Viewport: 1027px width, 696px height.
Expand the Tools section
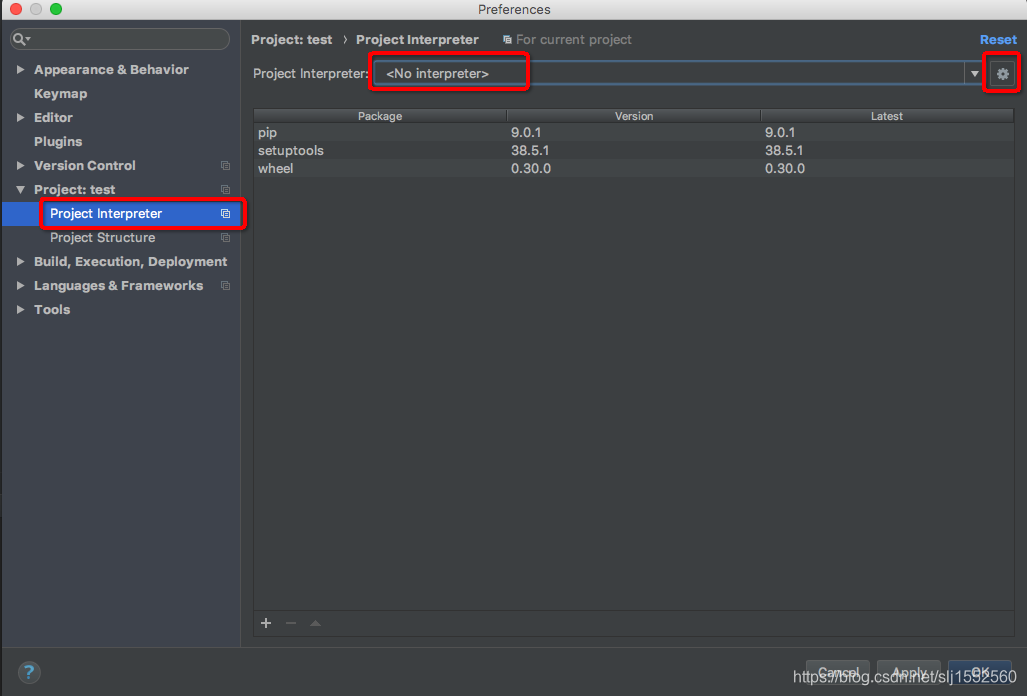(20, 310)
